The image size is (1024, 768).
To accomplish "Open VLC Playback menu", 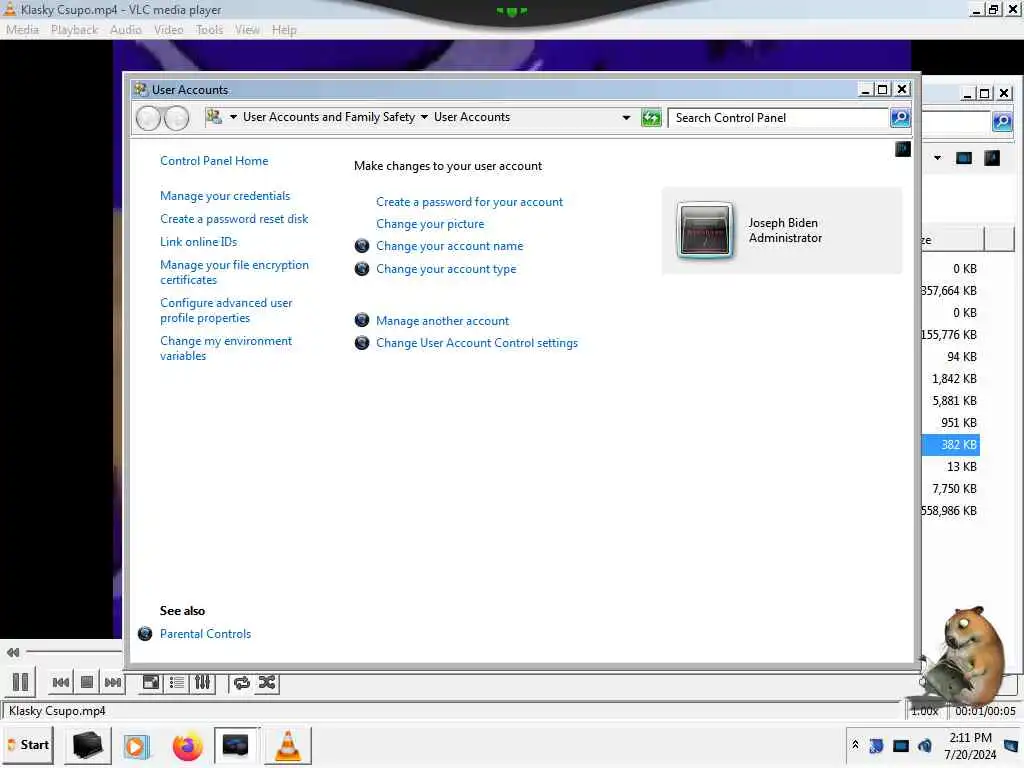I will coord(74,30).
